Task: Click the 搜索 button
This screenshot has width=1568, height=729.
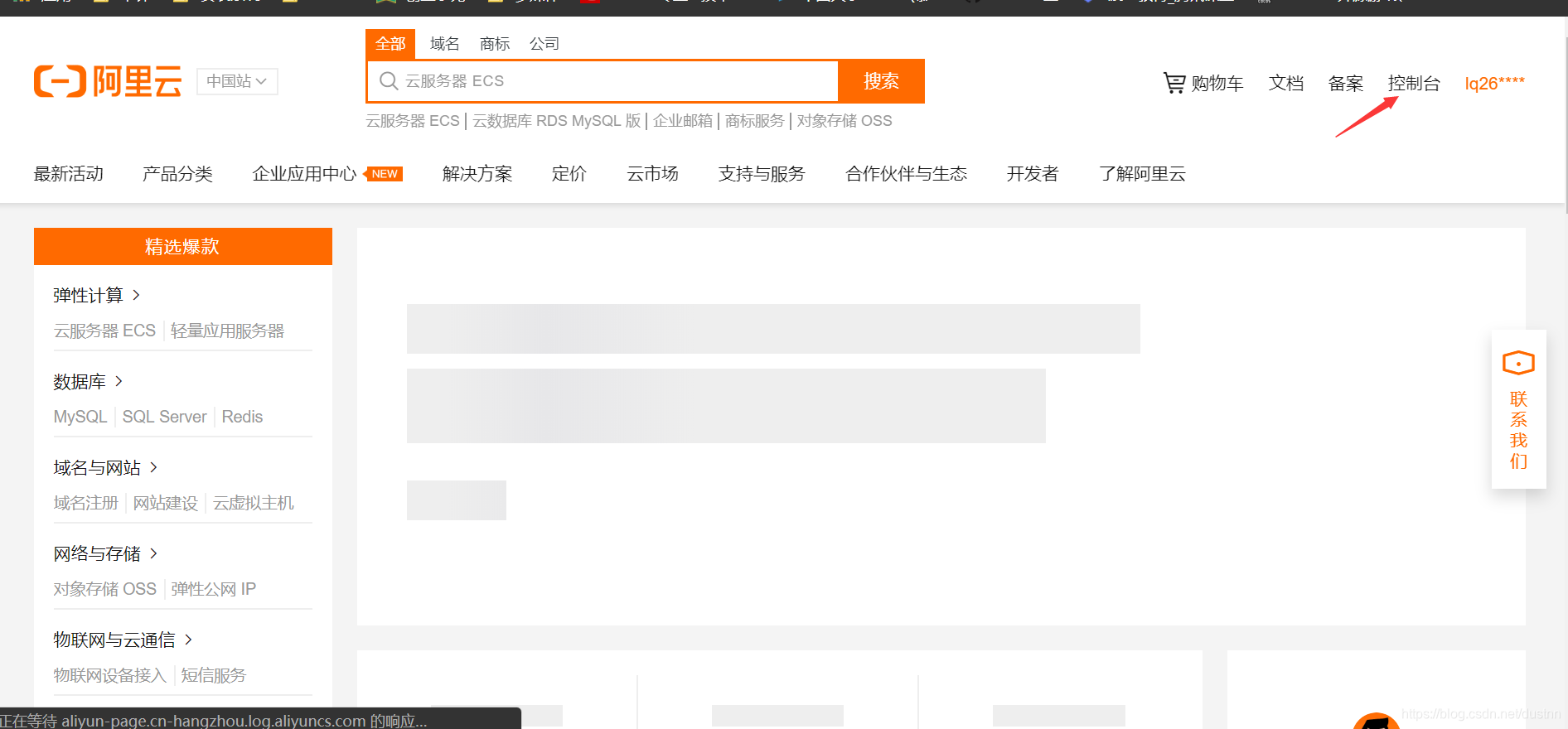Action: pos(881,81)
